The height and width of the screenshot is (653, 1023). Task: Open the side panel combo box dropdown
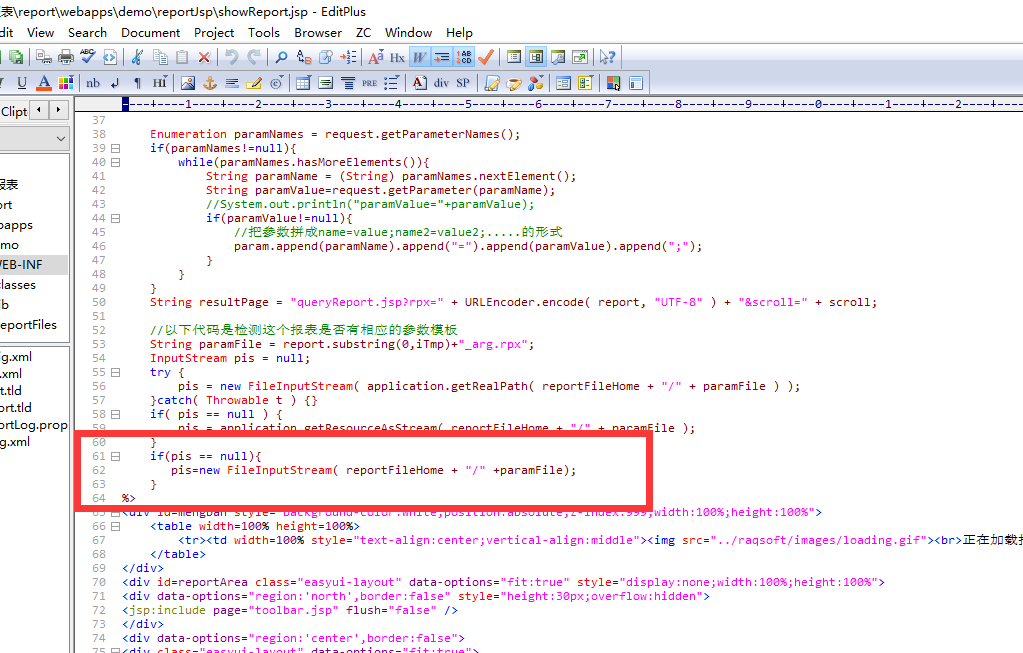(61, 138)
